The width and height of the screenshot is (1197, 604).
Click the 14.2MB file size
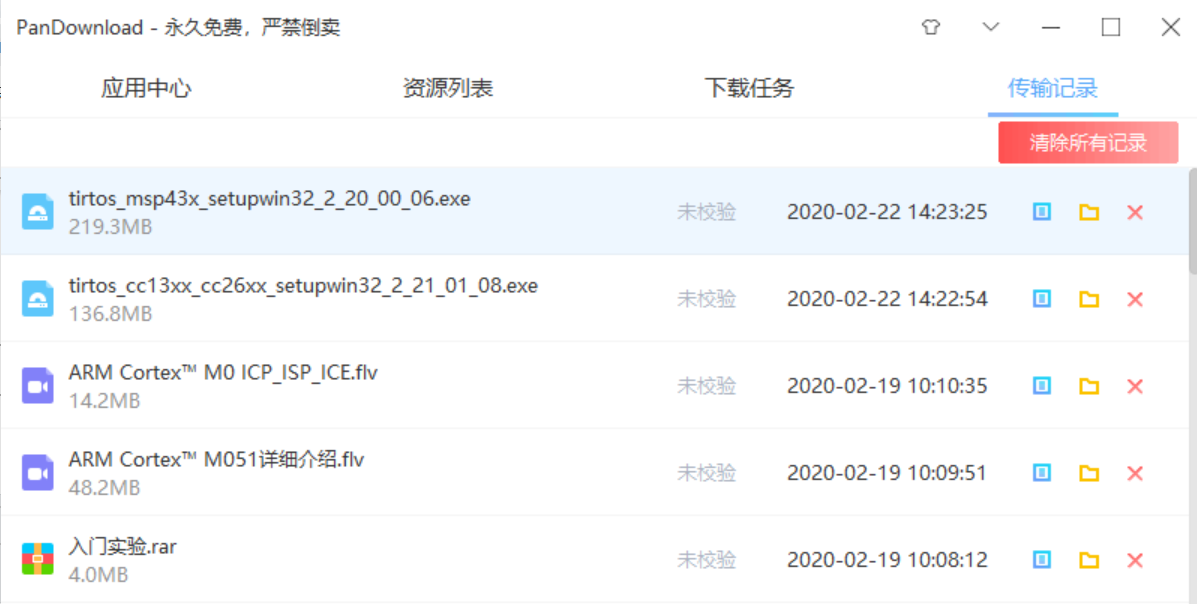tap(105, 401)
